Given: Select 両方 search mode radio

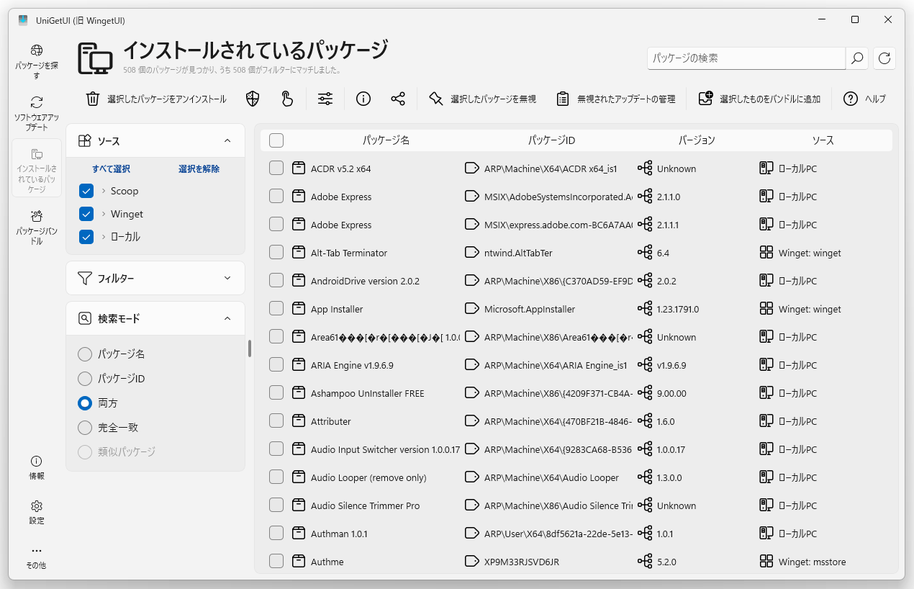Looking at the screenshot, I should pos(85,403).
